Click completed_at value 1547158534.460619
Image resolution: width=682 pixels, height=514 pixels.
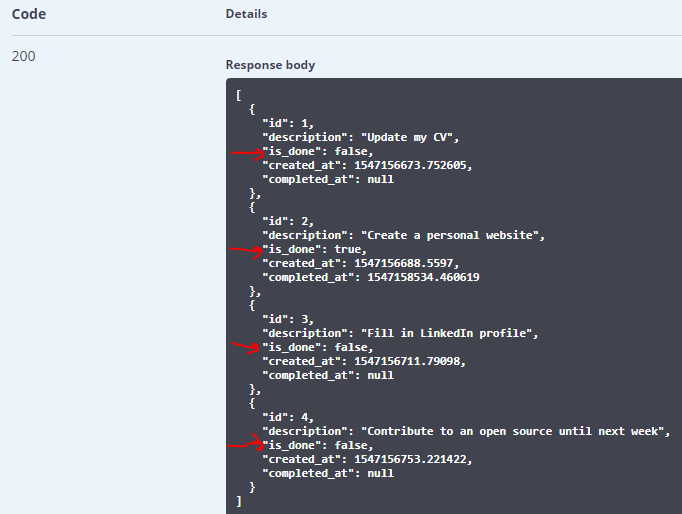[x=423, y=277]
